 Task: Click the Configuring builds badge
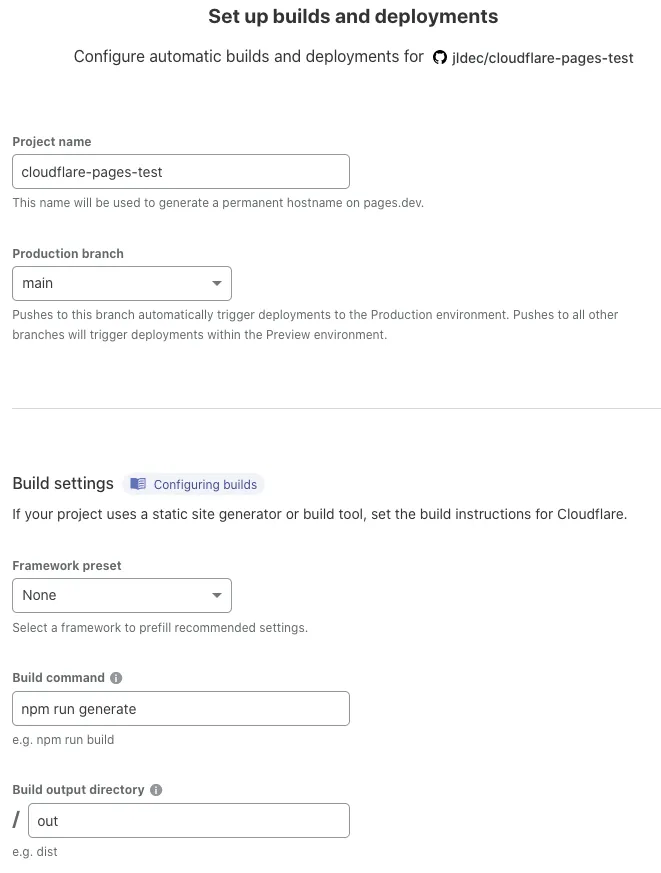tap(193, 484)
